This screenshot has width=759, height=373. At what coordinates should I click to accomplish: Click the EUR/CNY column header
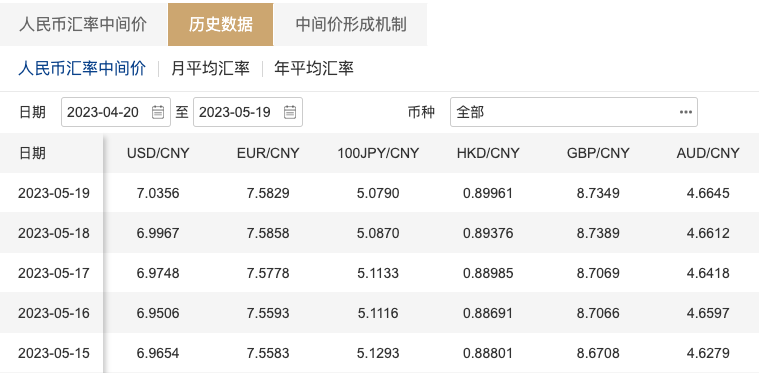(268, 153)
